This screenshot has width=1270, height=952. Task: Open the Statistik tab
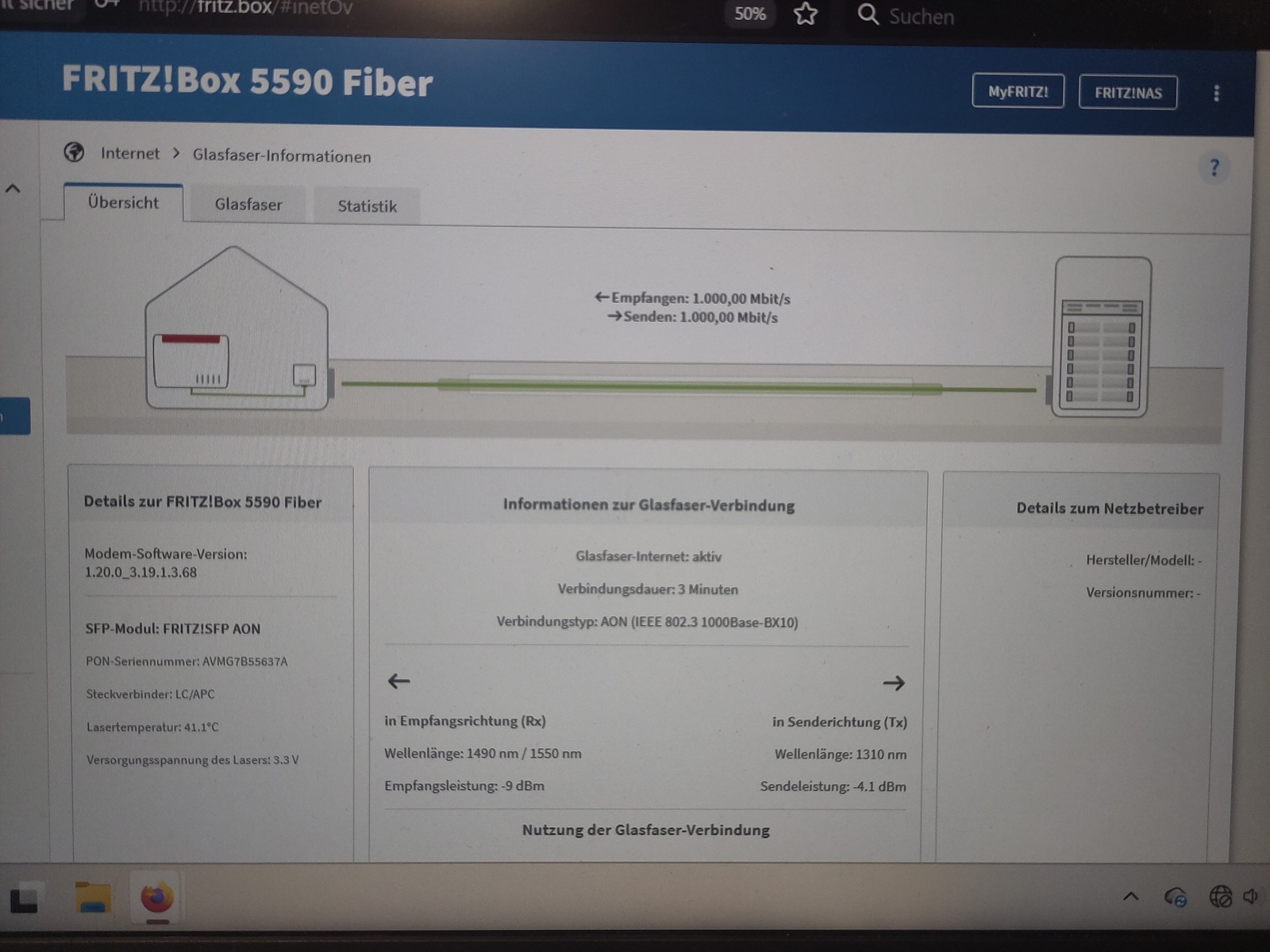(x=367, y=206)
